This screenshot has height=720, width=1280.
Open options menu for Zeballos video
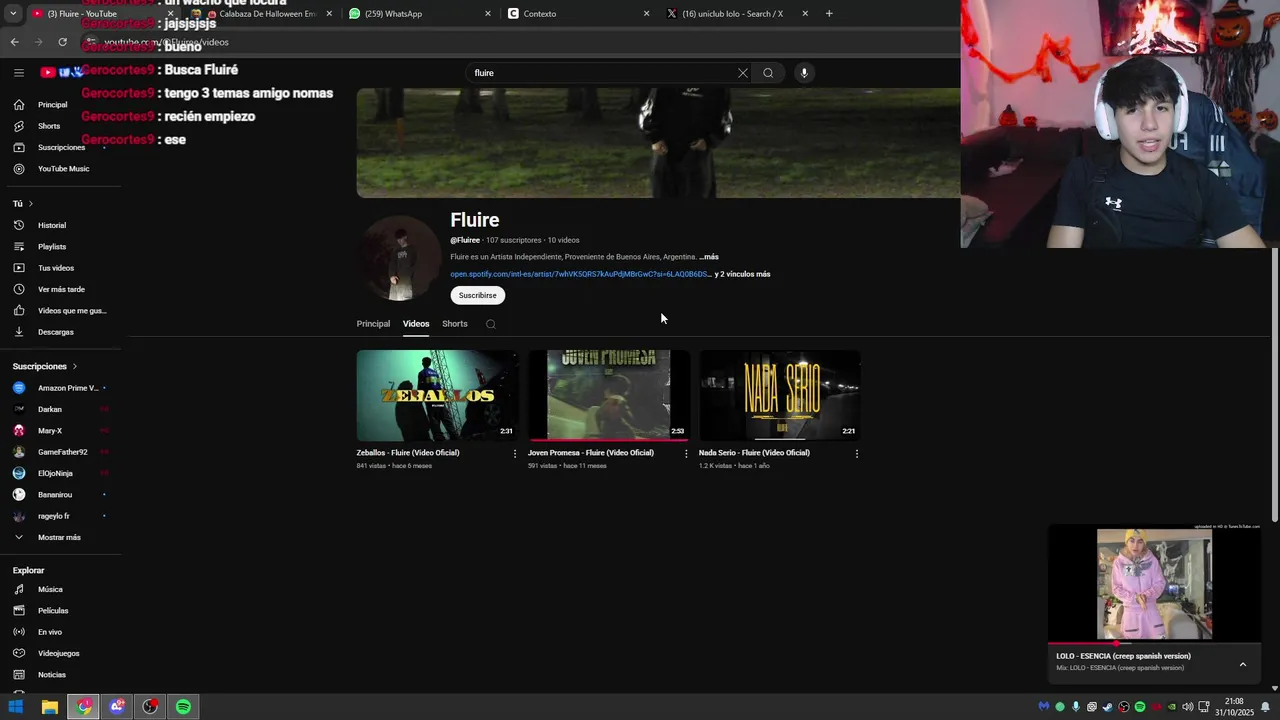coord(515,454)
